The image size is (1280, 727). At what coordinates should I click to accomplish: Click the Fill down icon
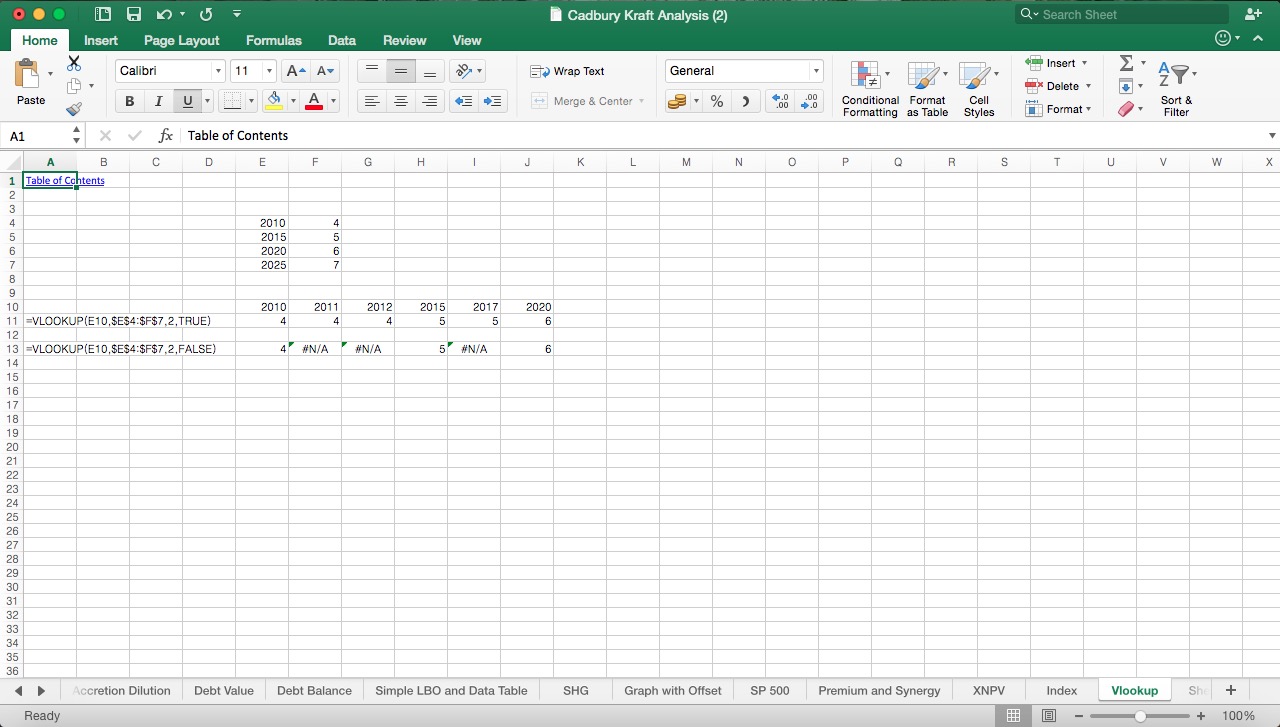pyautogui.click(x=1126, y=86)
